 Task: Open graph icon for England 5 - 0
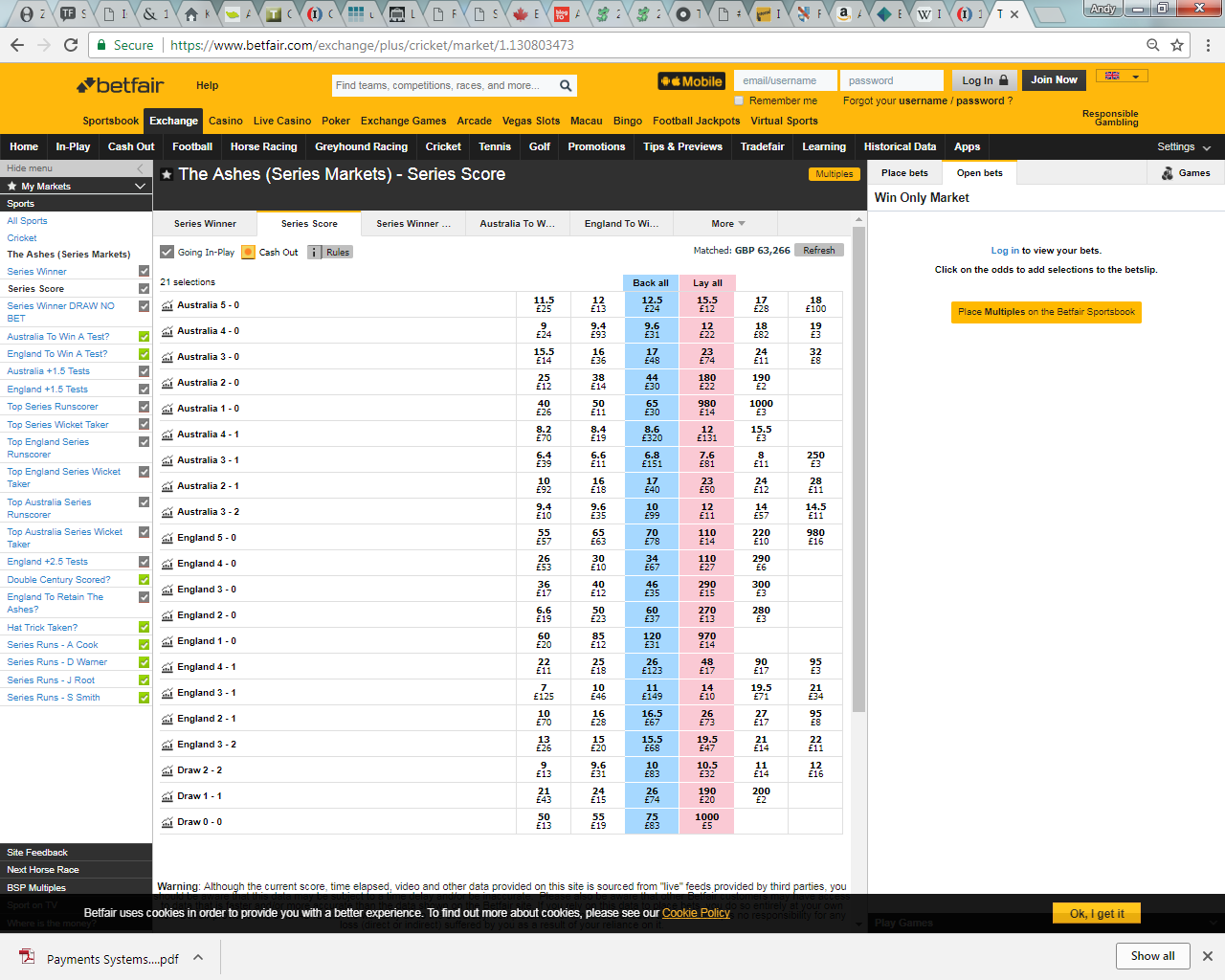coord(167,538)
